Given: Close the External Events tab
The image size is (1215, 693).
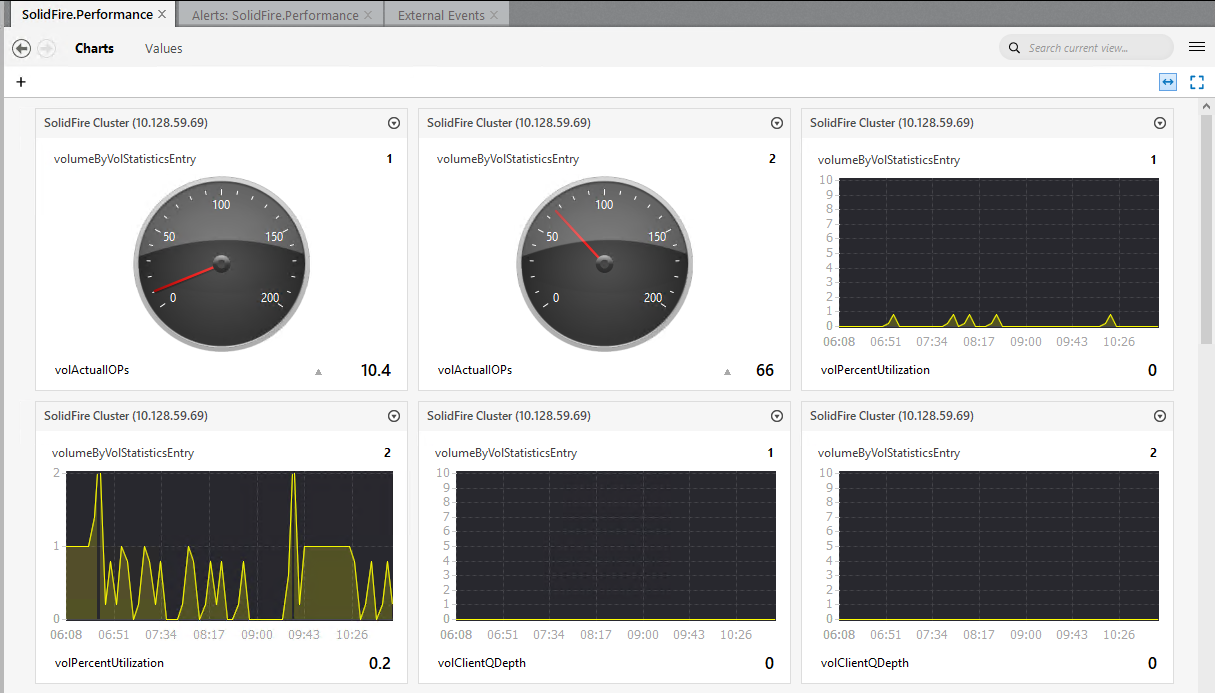Looking at the screenshot, I should [494, 15].
